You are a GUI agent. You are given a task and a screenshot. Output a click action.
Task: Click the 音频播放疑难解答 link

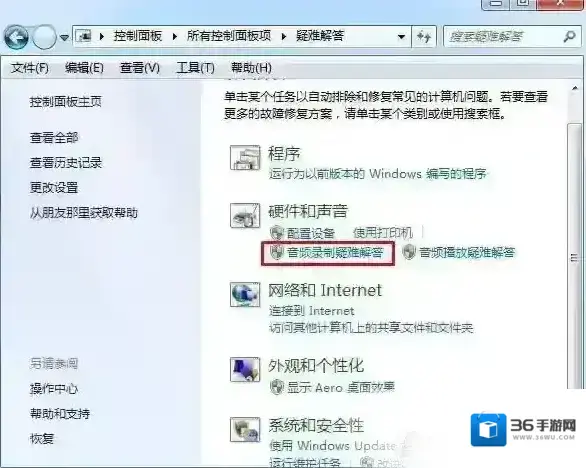click(x=467, y=253)
